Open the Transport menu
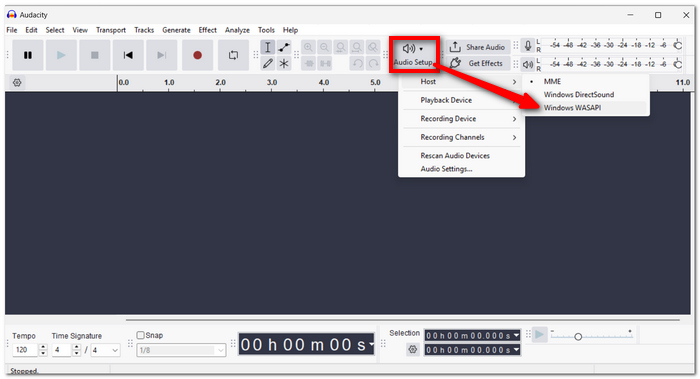 [x=111, y=30]
